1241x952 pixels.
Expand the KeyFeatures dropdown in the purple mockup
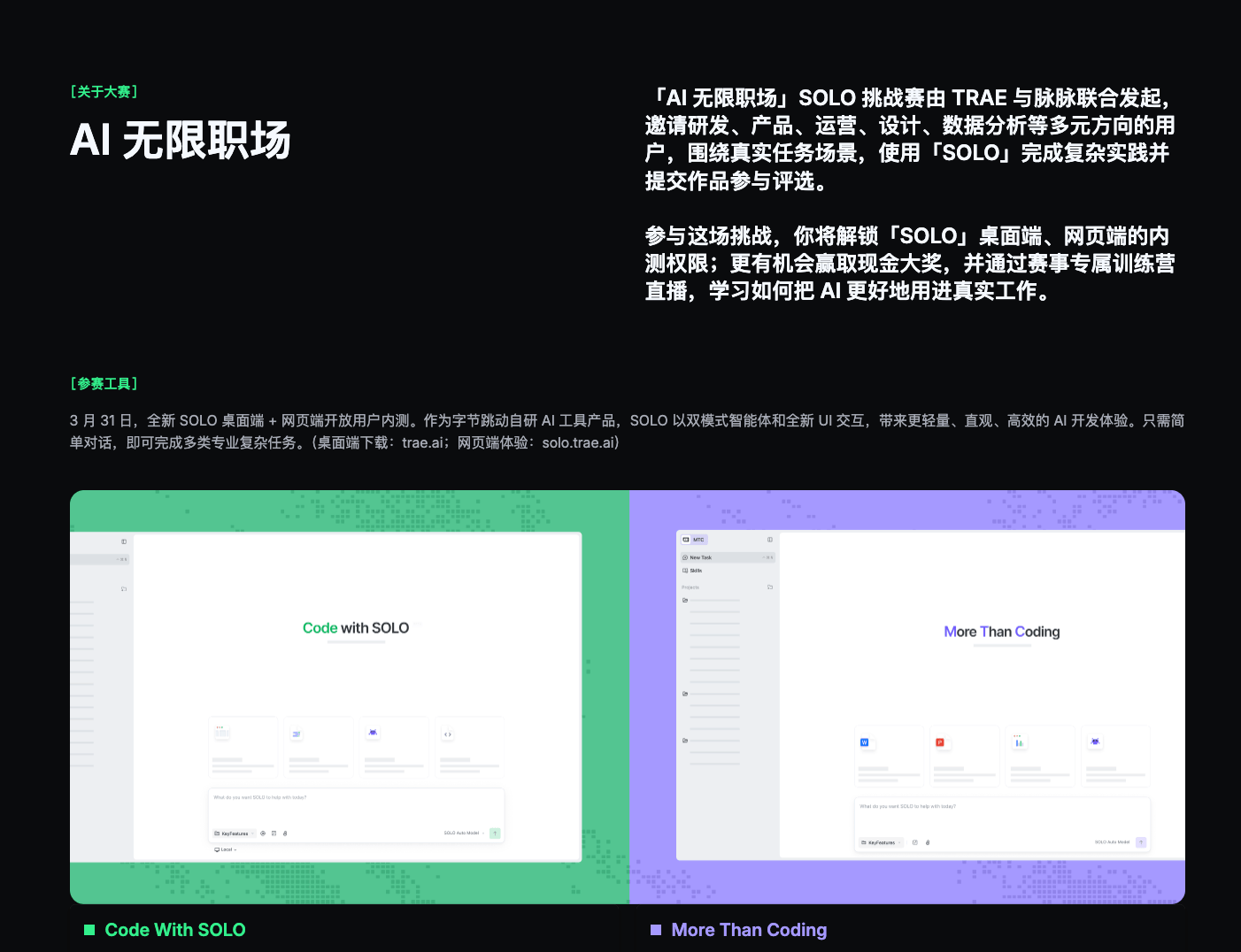[x=882, y=842]
